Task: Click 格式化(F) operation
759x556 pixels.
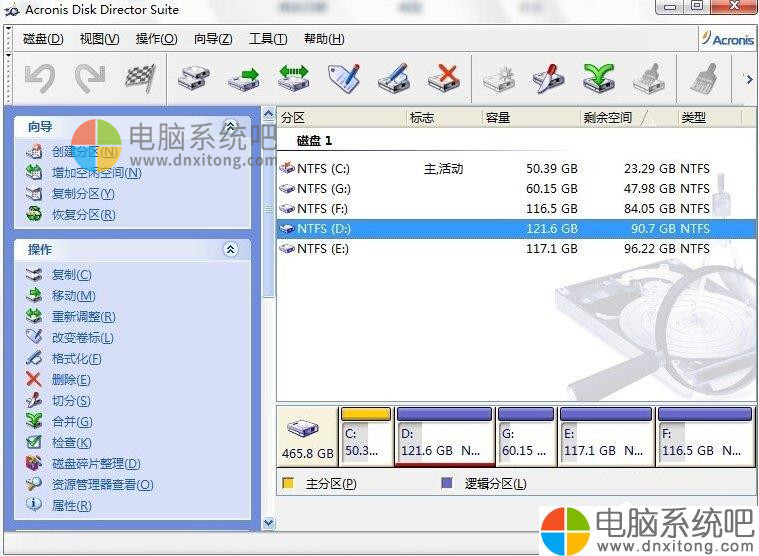Action: (77, 359)
